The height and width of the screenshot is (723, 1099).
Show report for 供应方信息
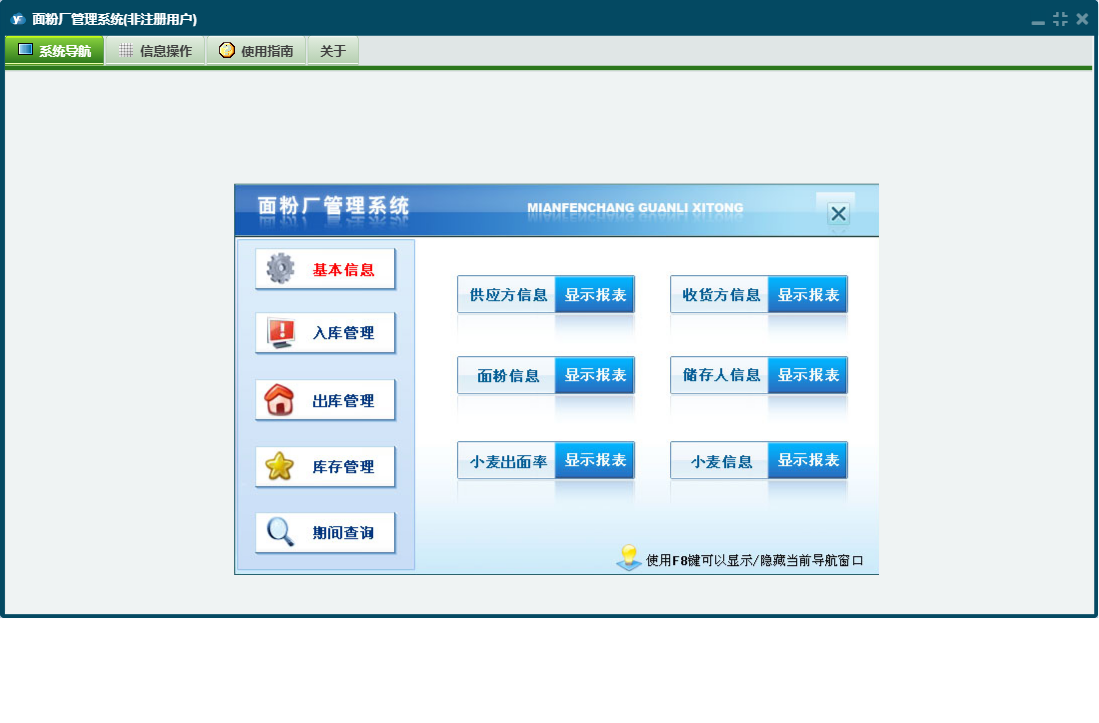click(595, 294)
